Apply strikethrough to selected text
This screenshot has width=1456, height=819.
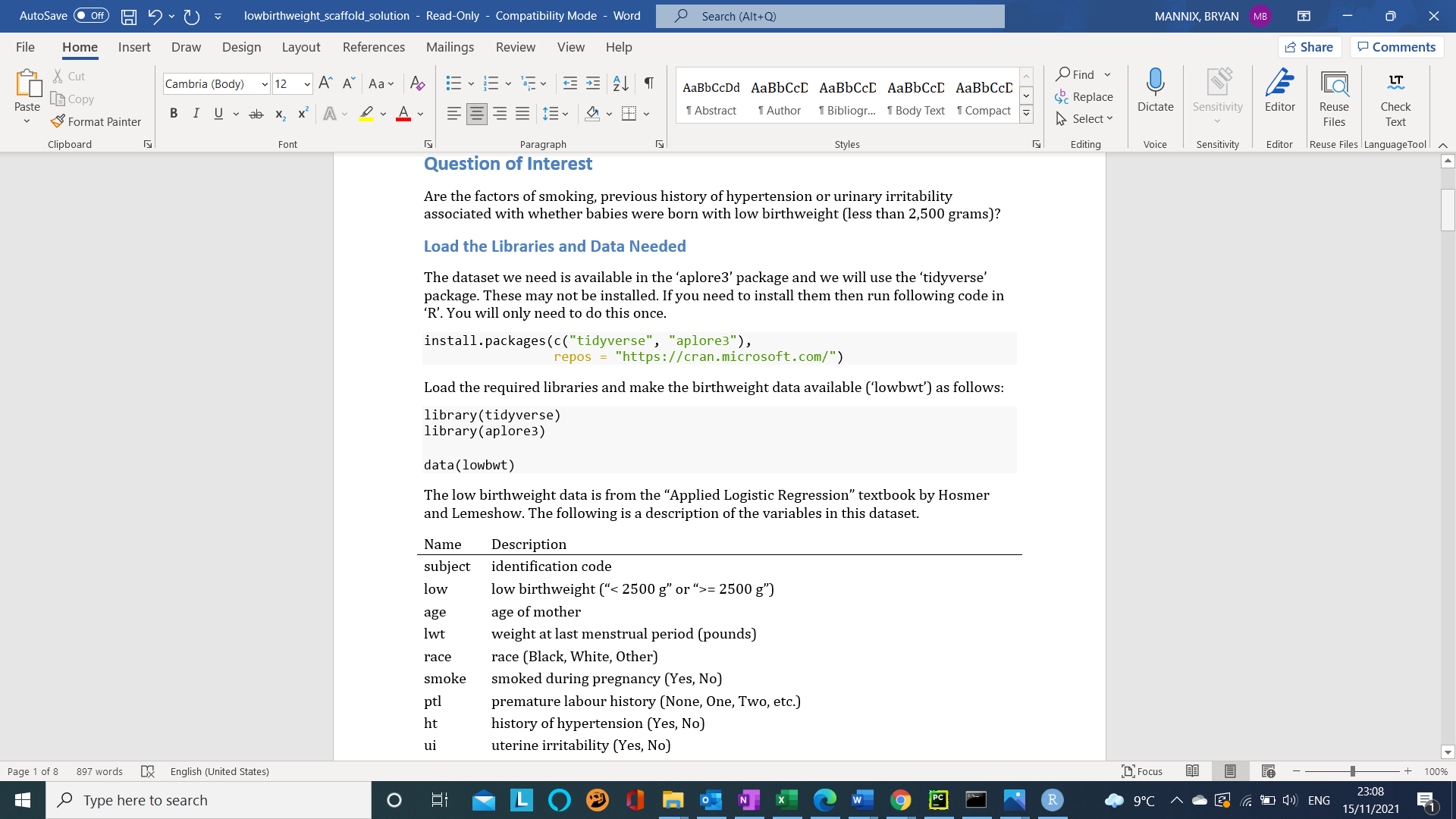point(256,113)
